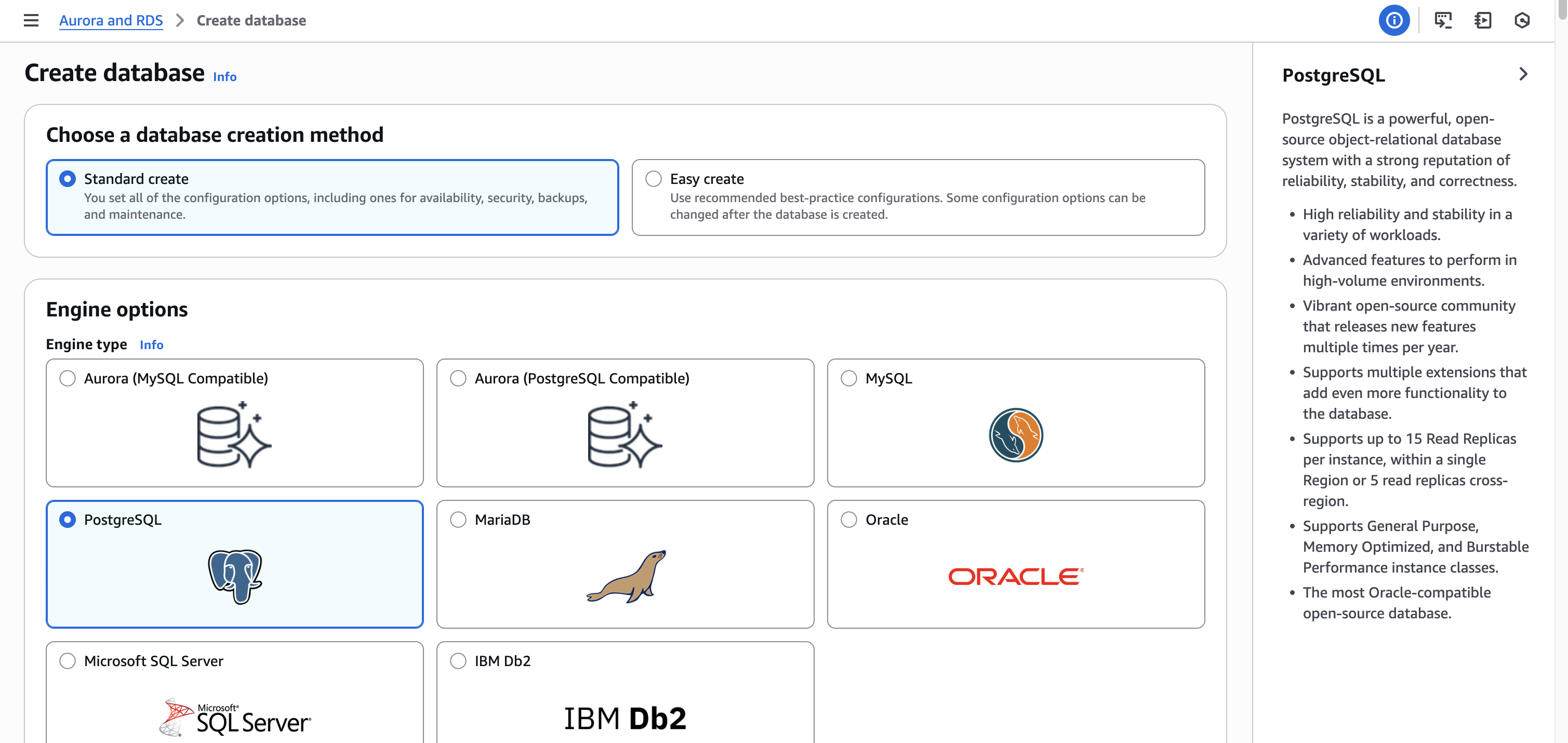Click the hexagon settings icon in header

1522,20
